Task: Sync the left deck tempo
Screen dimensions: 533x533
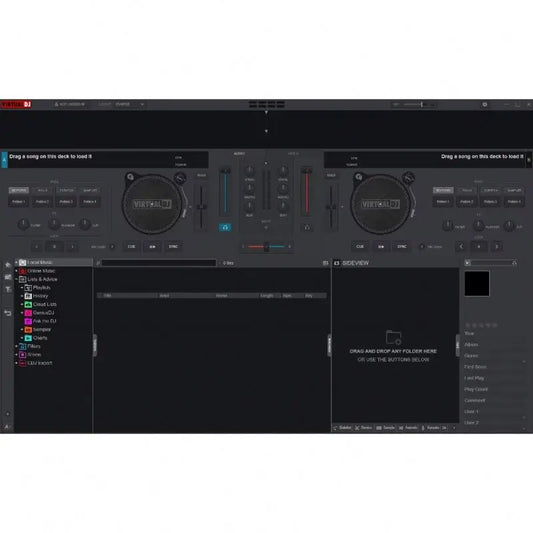Action: pyautogui.click(x=173, y=246)
